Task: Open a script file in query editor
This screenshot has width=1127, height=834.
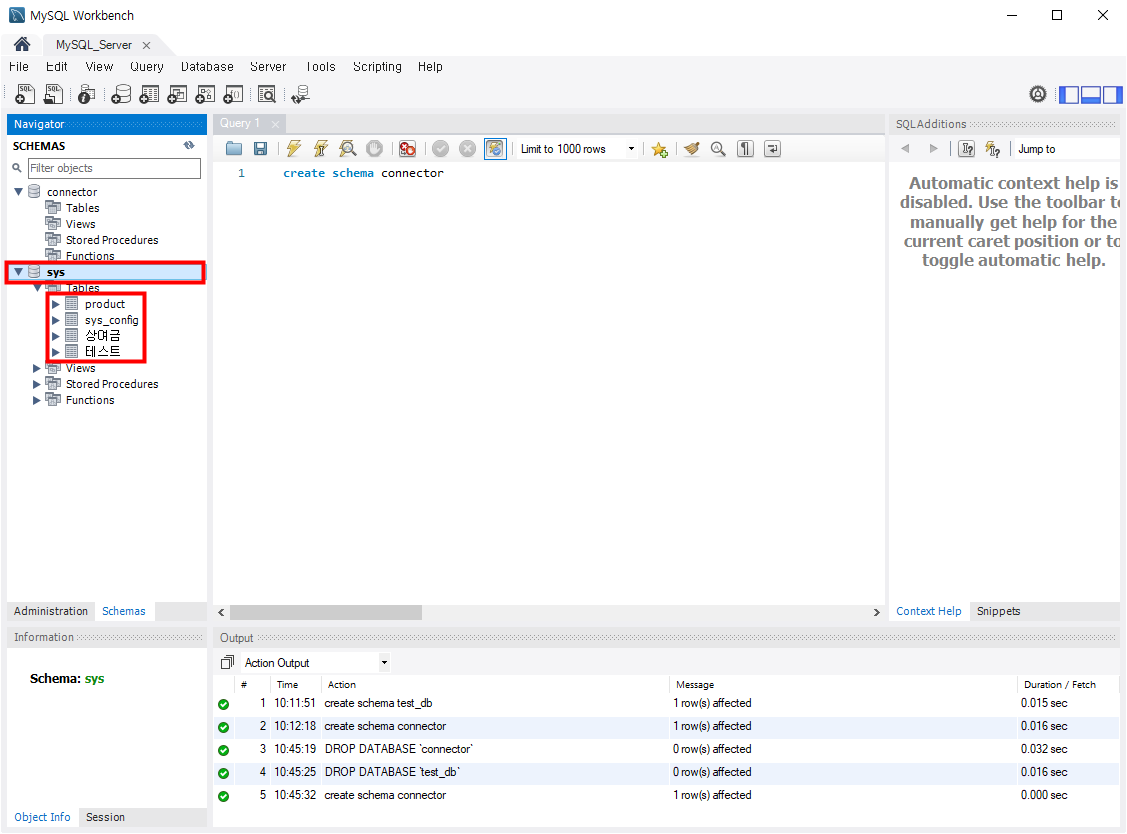Action: 234,149
